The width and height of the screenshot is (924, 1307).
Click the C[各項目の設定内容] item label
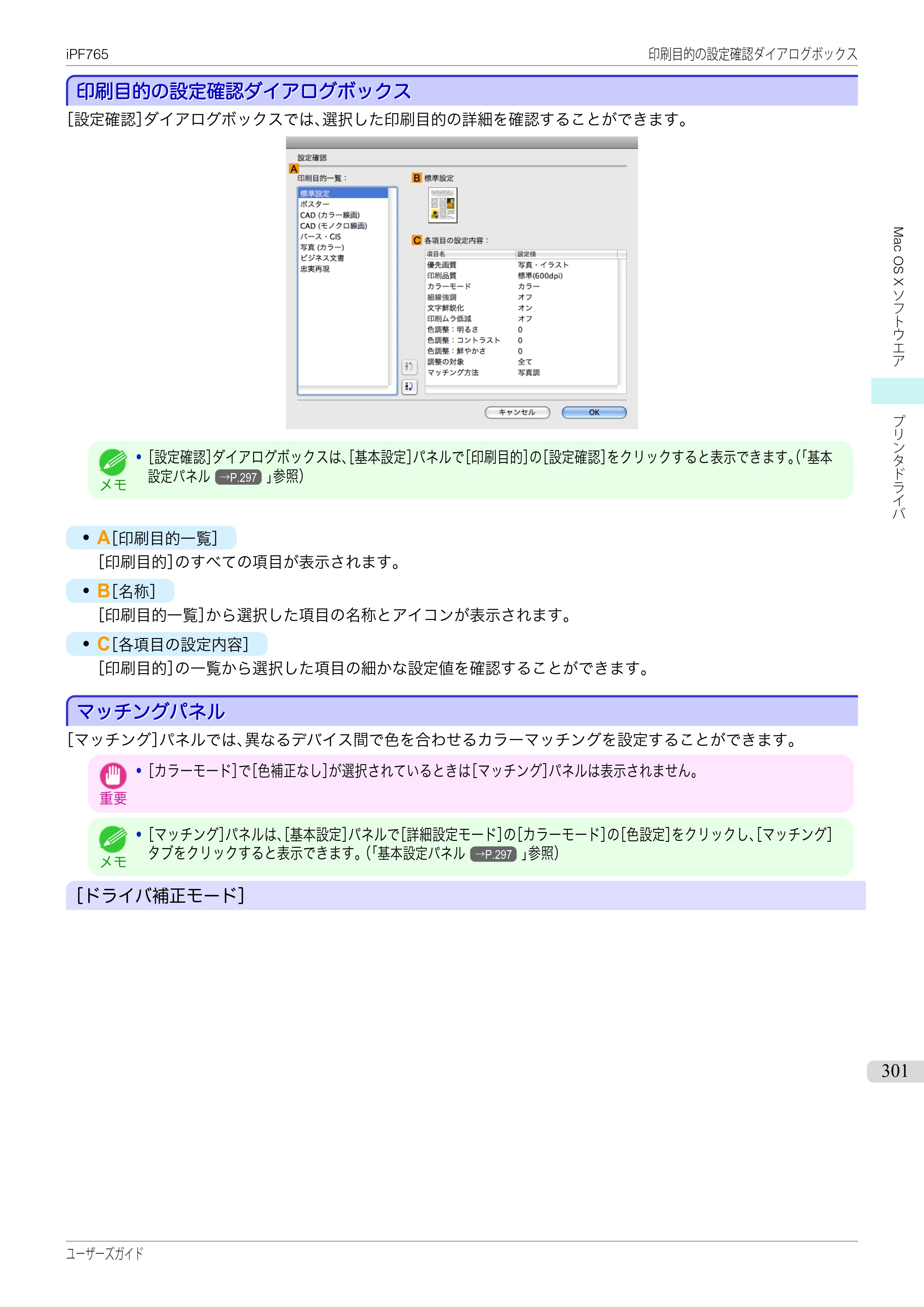click(x=173, y=644)
